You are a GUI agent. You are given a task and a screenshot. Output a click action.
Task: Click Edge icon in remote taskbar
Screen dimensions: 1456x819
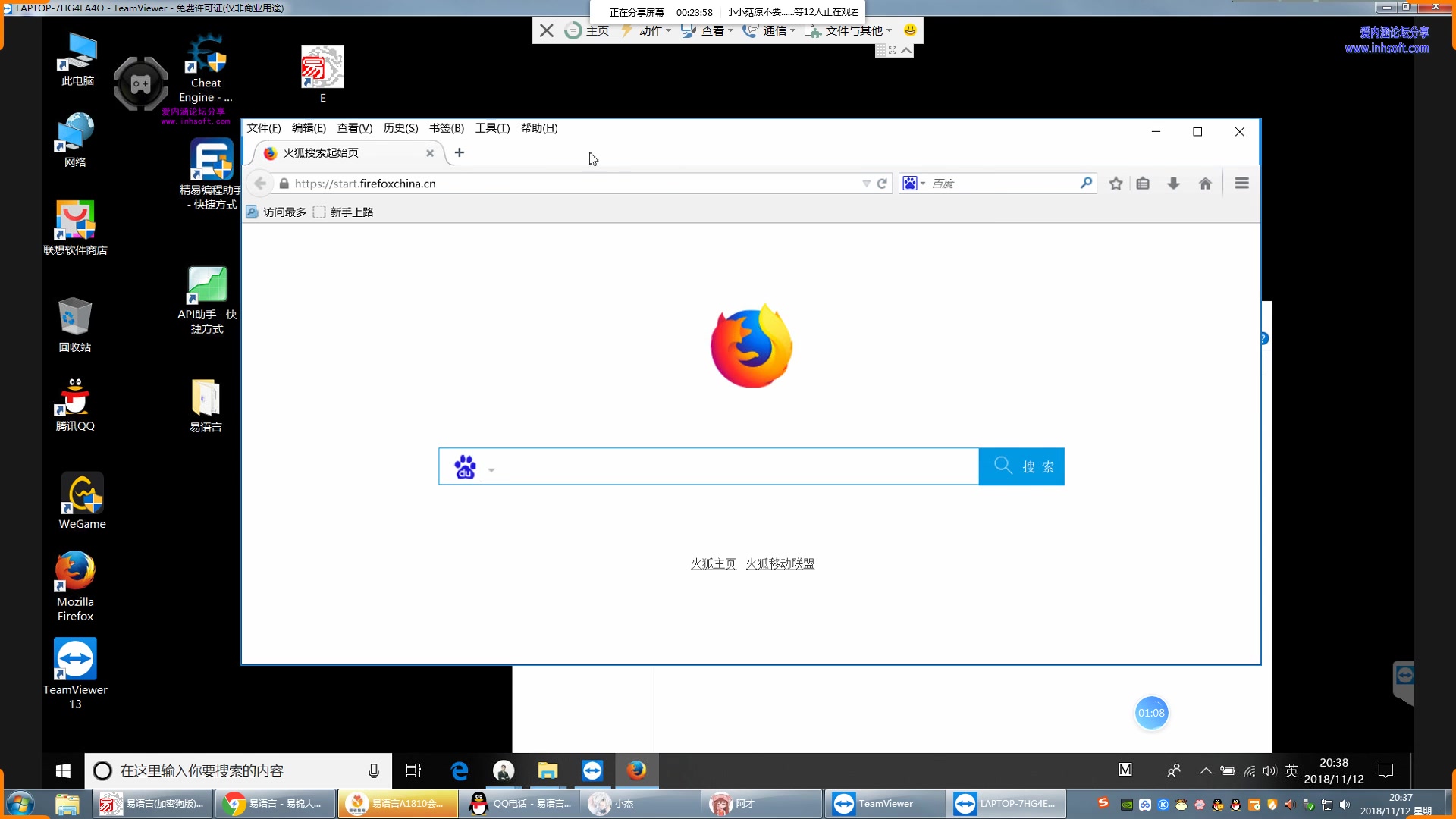point(460,770)
